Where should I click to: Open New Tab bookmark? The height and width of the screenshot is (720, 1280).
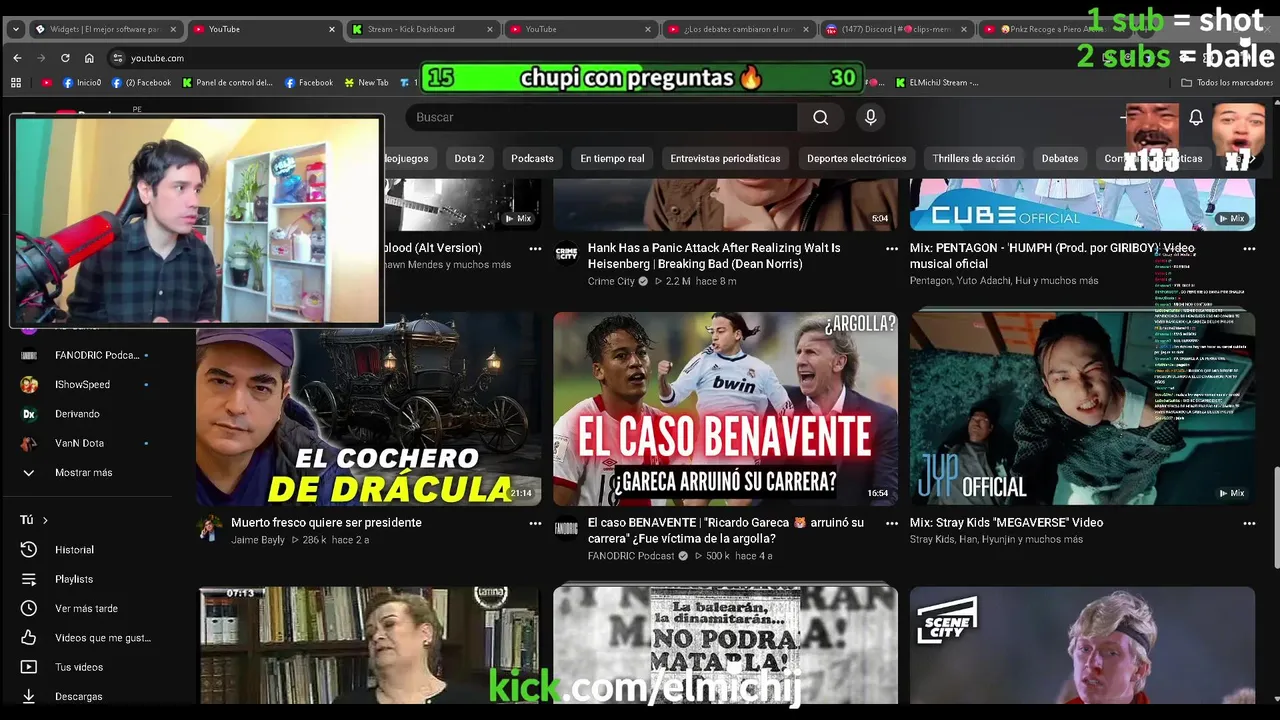366,83
